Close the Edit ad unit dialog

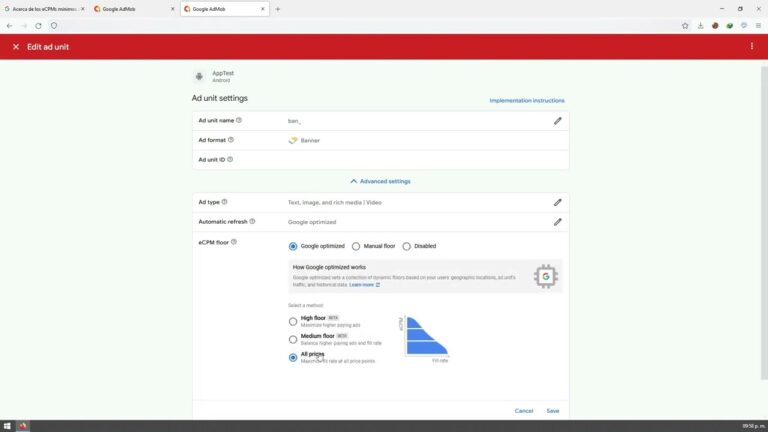16,47
